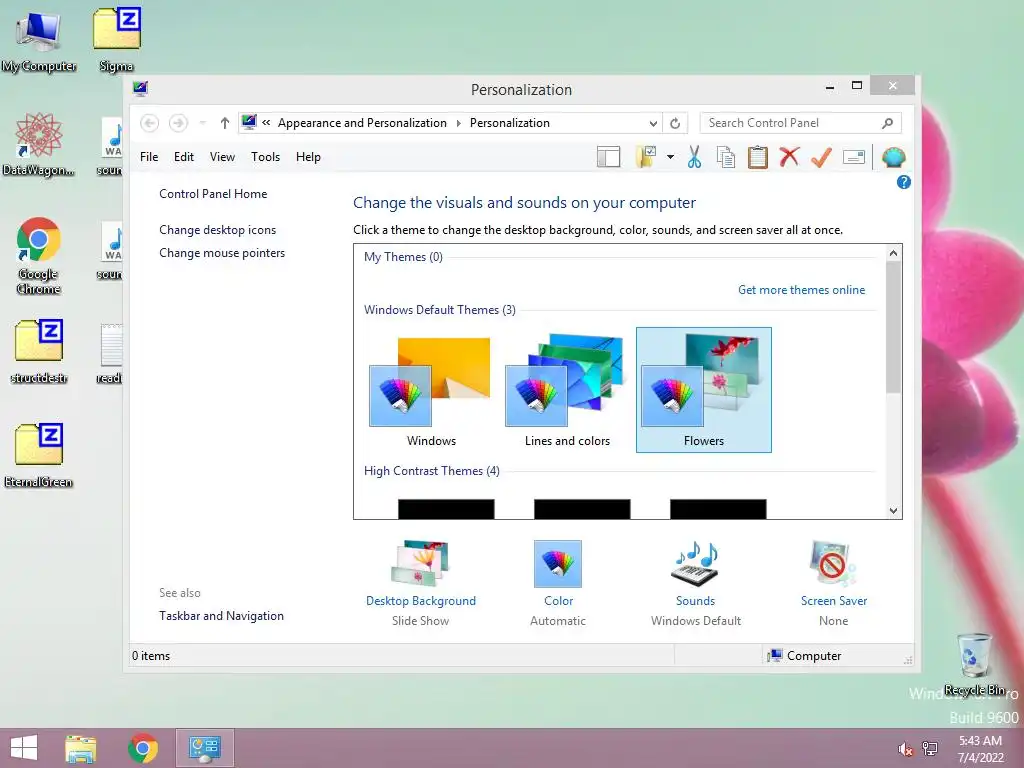The image size is (1024, 768).
Task: Open the Color settings swatch icon
Action: [x=558, y=564]
